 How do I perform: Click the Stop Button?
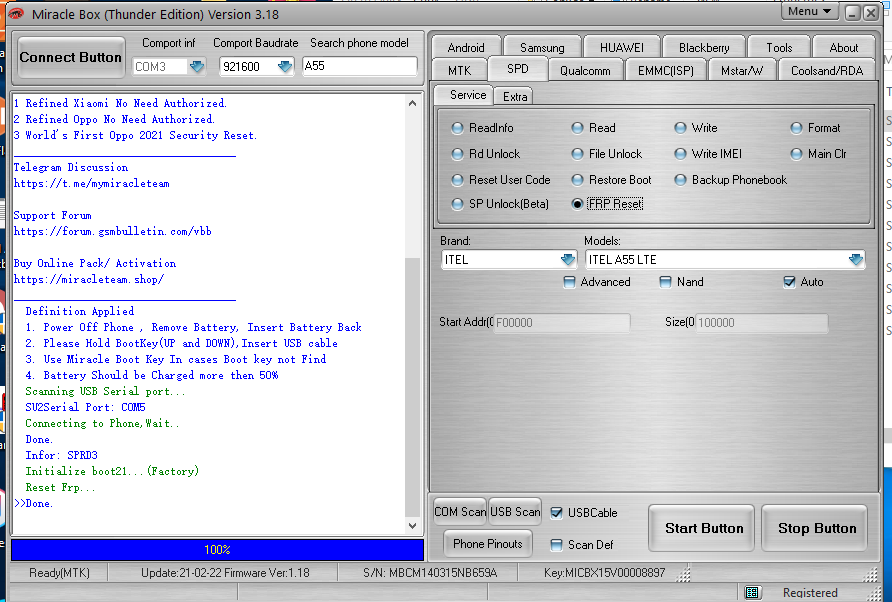click(817, 529)
